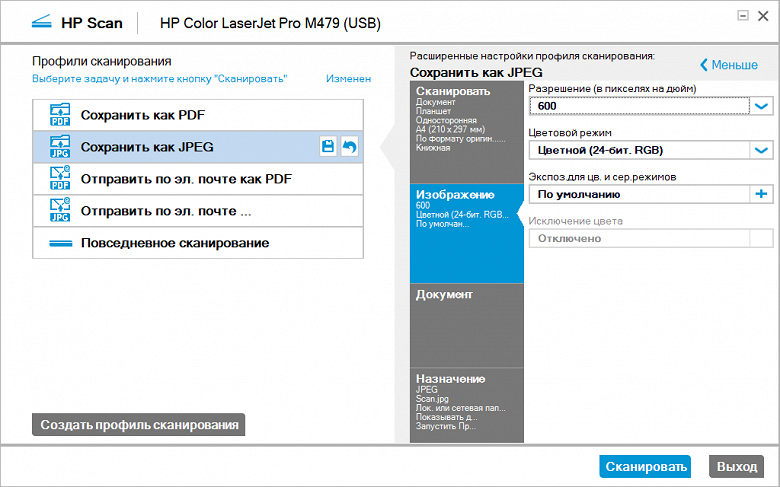780x487 pixels.
Task: Close the HP Scan window
Action: pyautogui.click(x=763, y=16)
